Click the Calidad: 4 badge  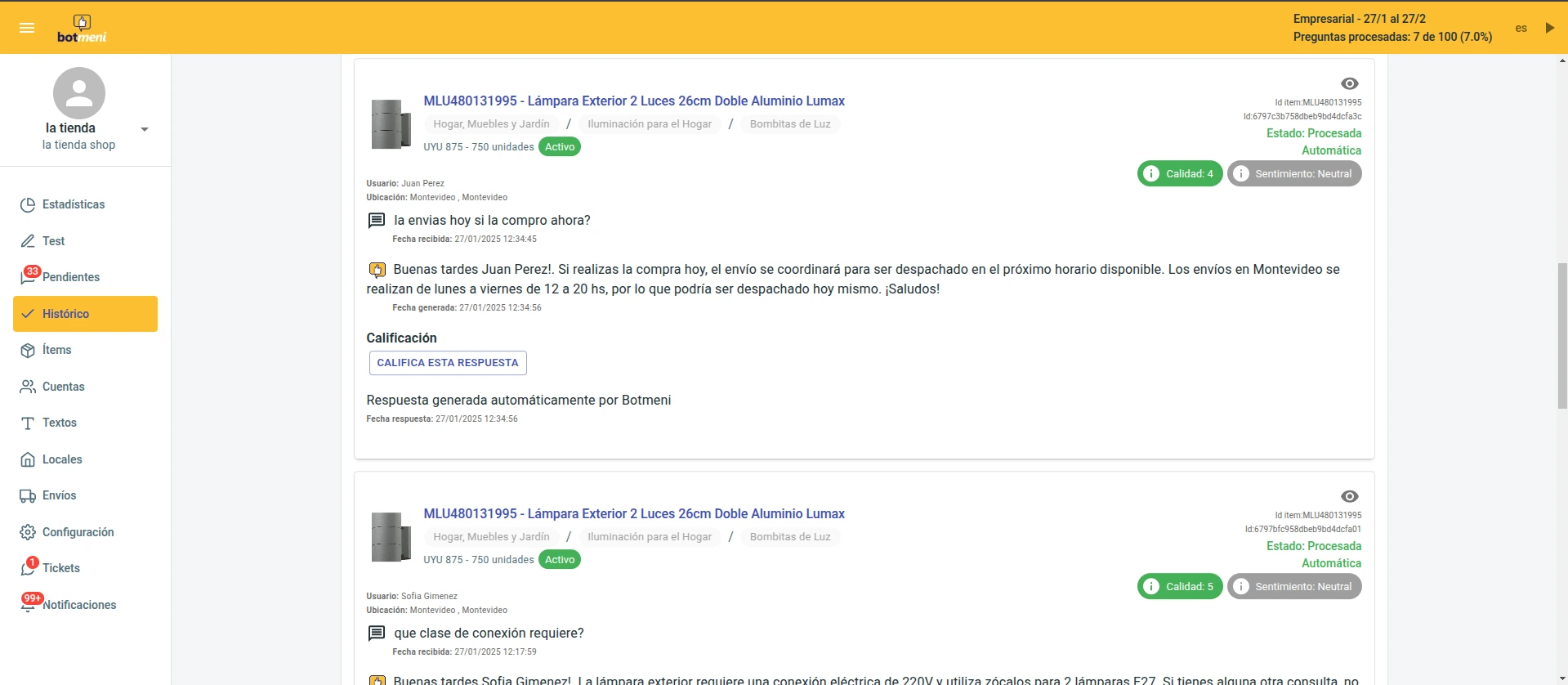1179,173
